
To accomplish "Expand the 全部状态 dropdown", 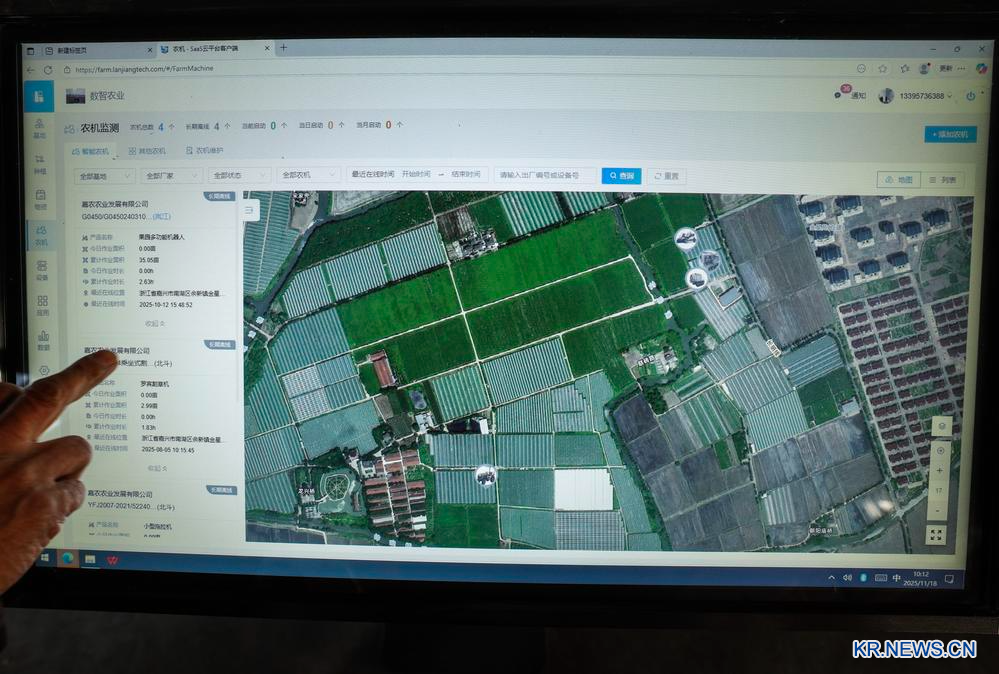I will coord(240,175).
